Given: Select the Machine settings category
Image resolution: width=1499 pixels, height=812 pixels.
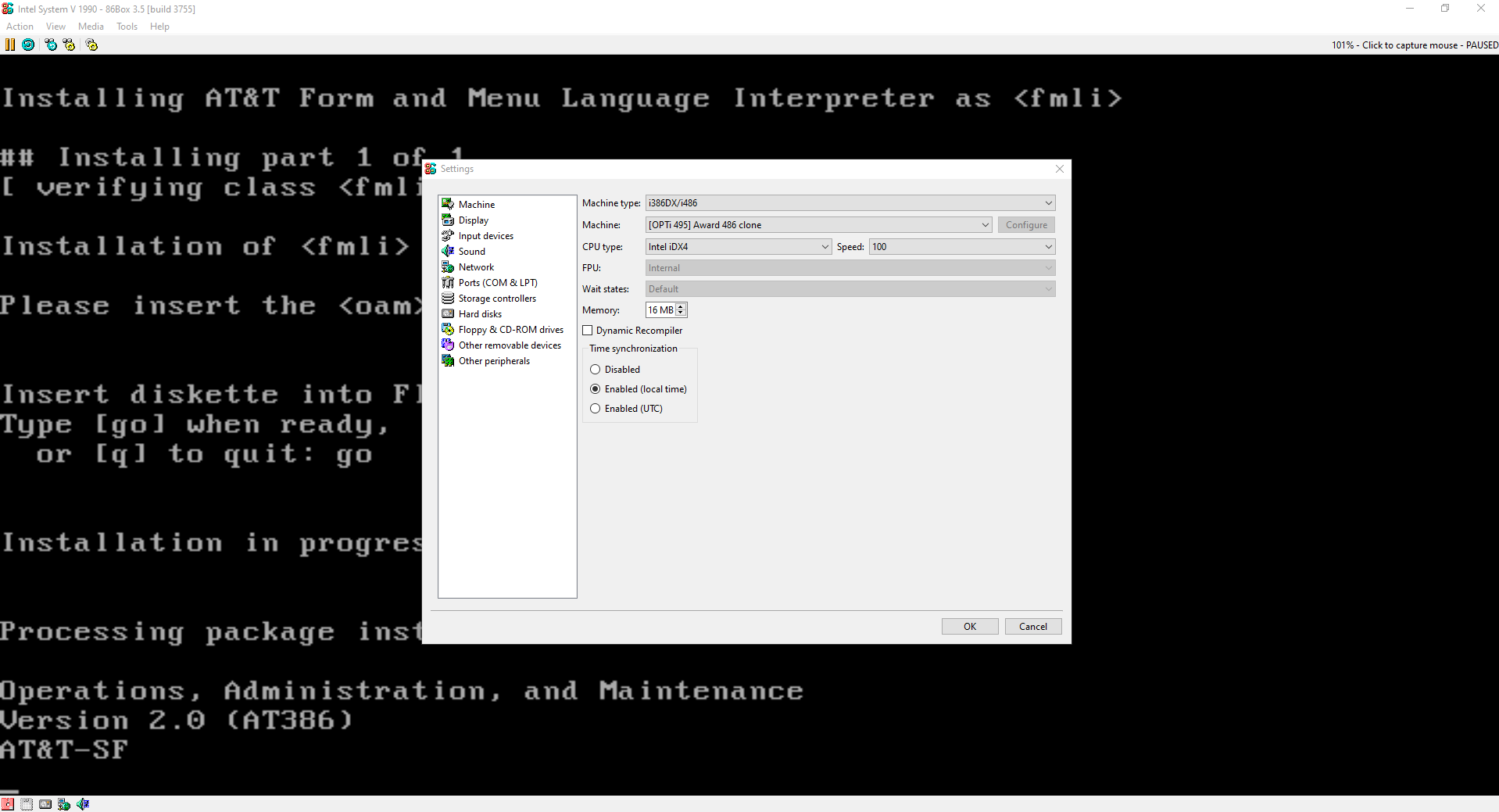Looking at the screenshot, I should click(476, 205).
